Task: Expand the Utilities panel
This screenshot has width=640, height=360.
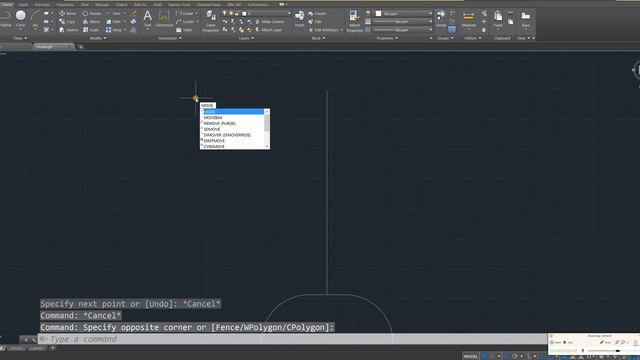Action: click(x=473, y=38)
